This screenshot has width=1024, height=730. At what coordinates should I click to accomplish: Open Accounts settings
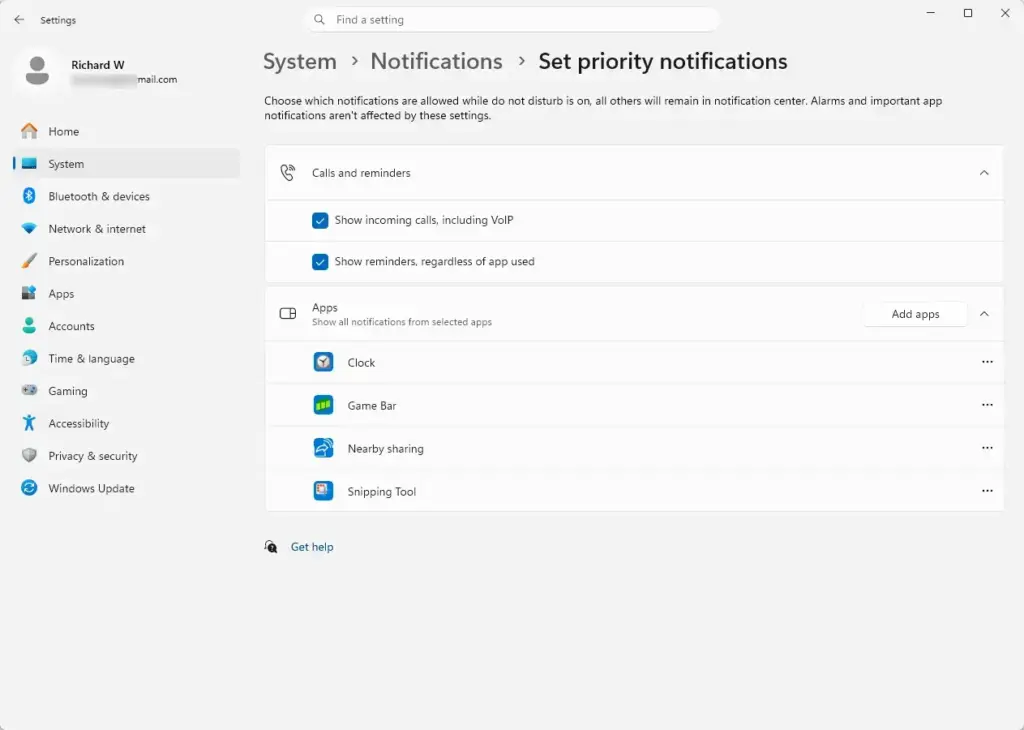(126, 326)
